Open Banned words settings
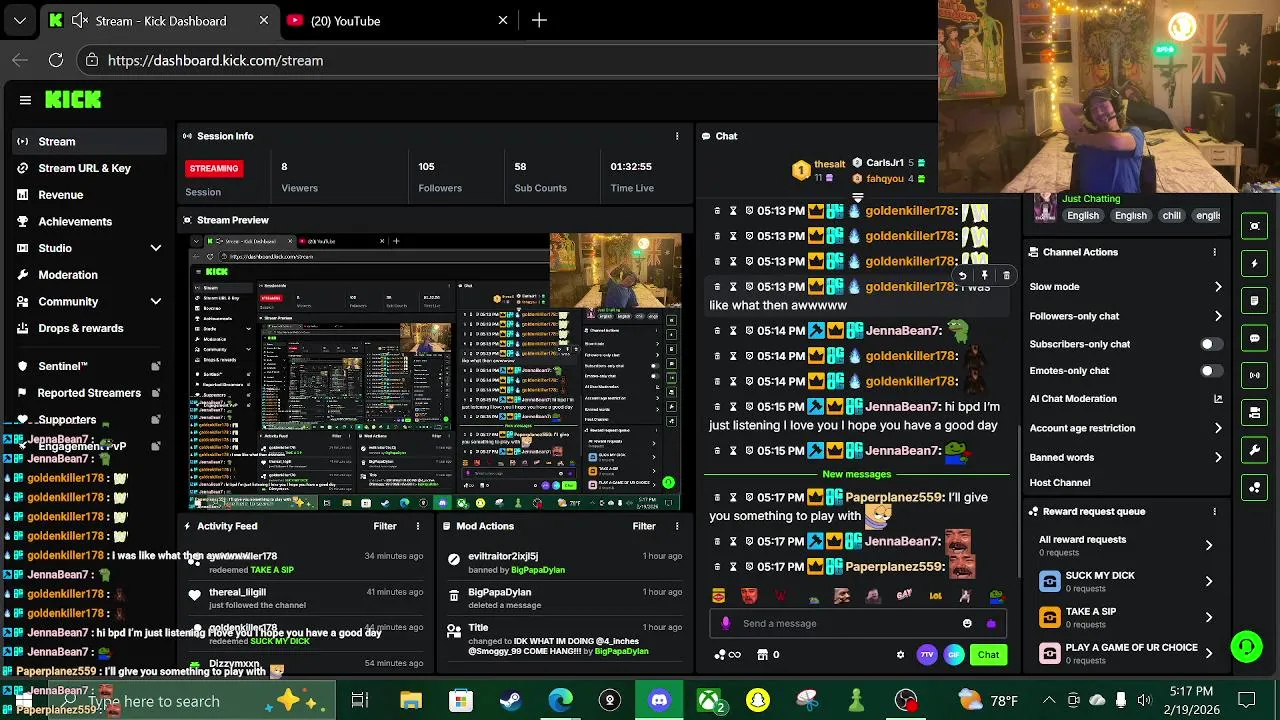 pos(1126,457)
